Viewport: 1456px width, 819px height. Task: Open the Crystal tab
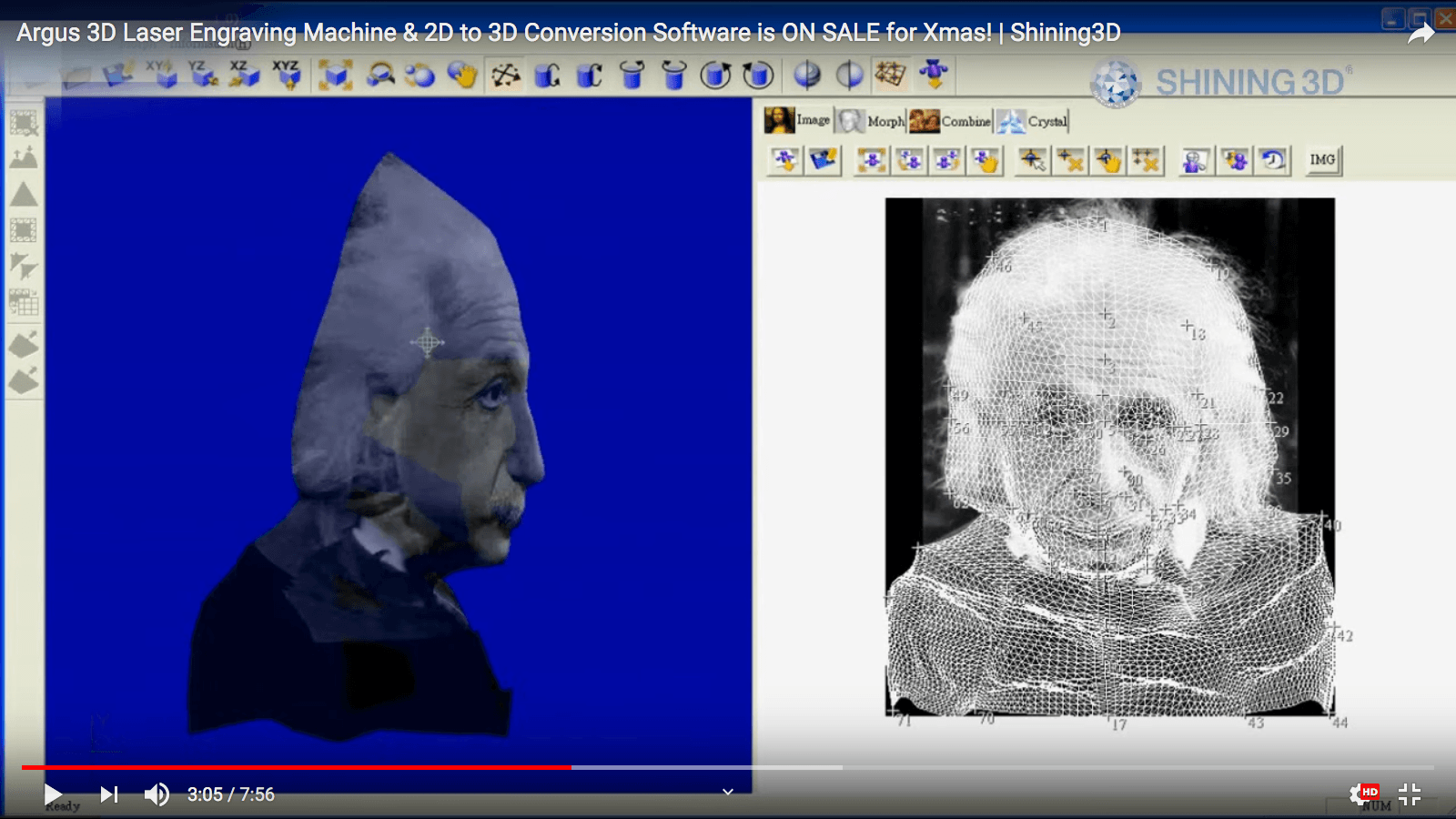click(1032, 120)
